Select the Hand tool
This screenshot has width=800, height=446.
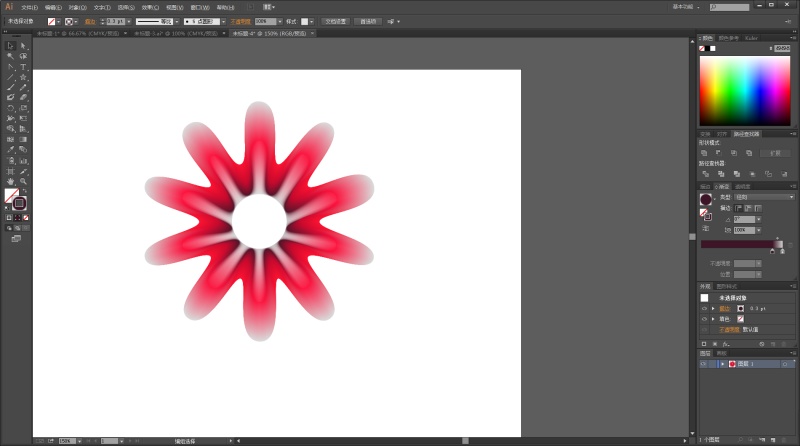(10, 181)
